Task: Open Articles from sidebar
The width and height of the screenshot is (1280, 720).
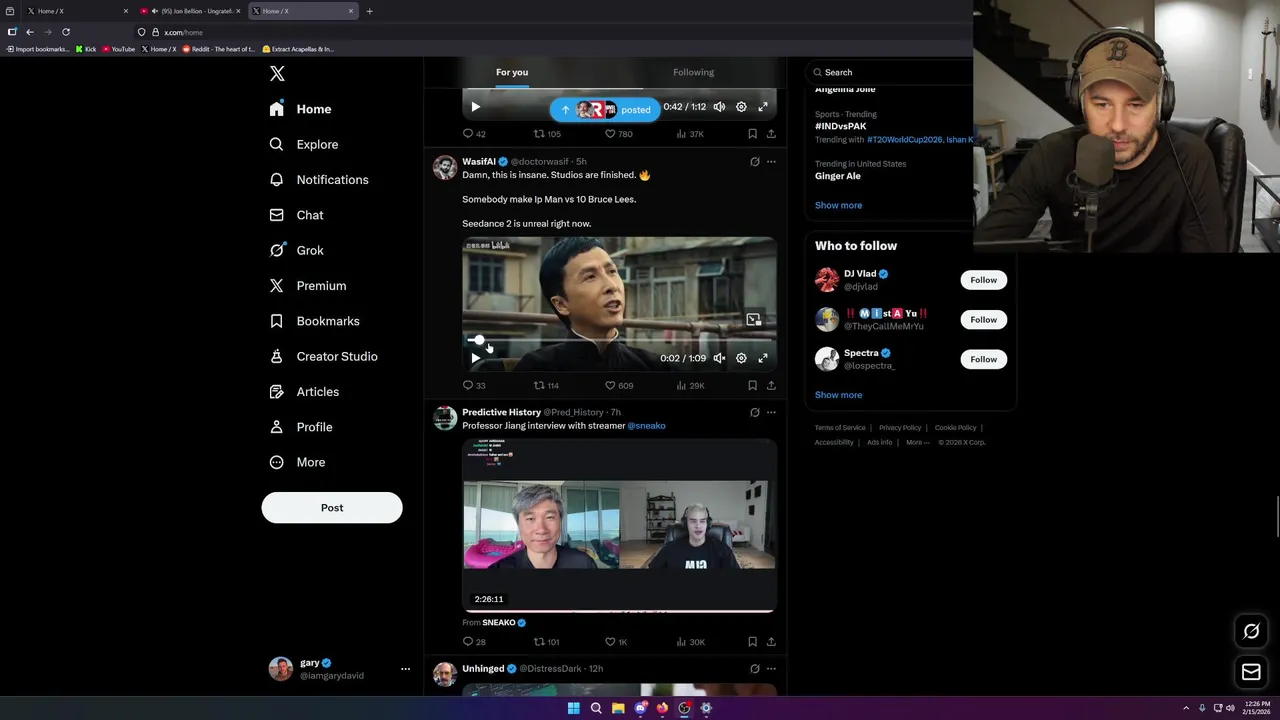Action: click(x=305, y=392)
